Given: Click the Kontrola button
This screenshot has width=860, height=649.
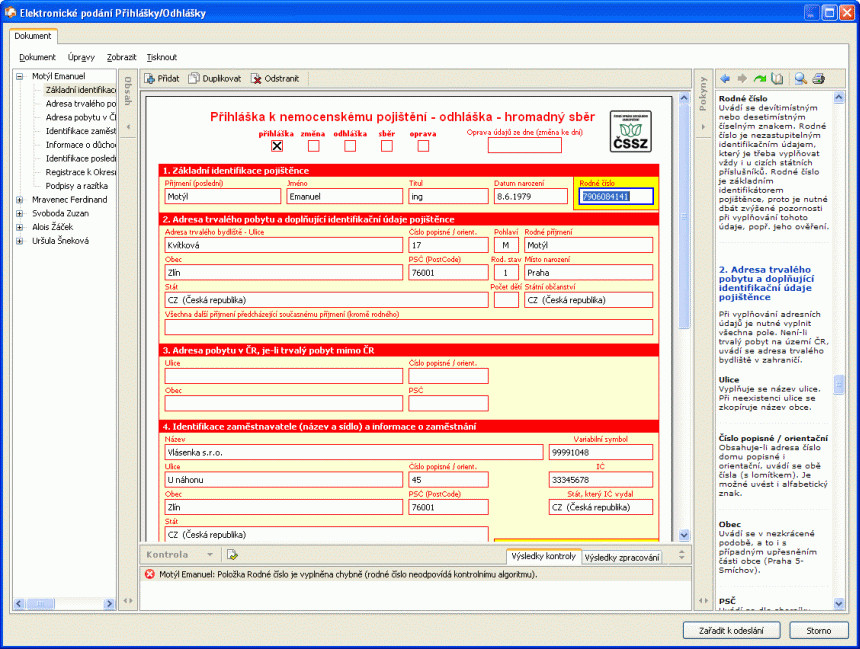Looking at the screenshot, I should [167, 555].
